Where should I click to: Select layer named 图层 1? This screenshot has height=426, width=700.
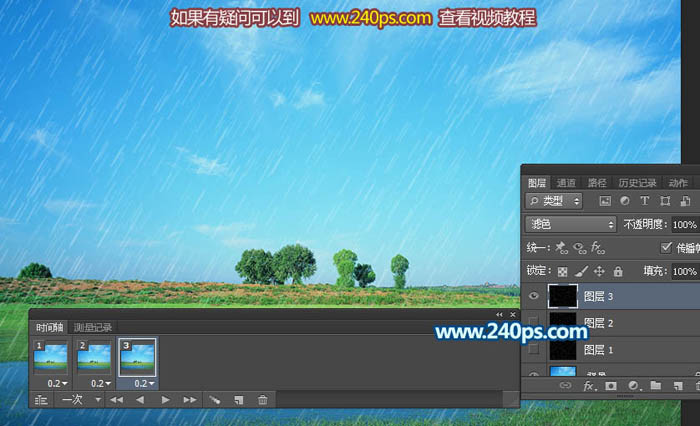[x=598, y=350]
